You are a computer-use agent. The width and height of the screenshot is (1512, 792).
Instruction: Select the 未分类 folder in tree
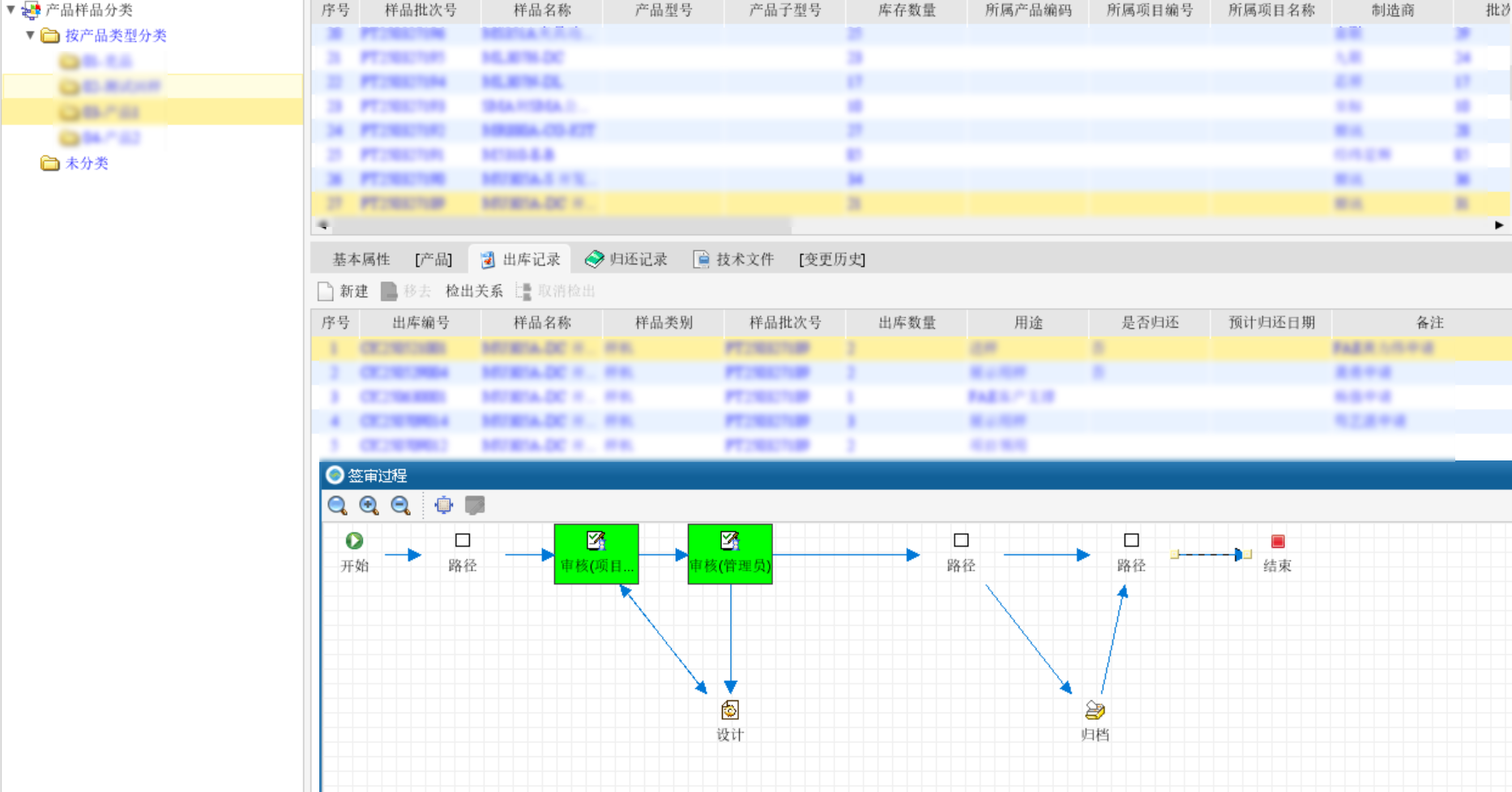[x=86, y=163]
